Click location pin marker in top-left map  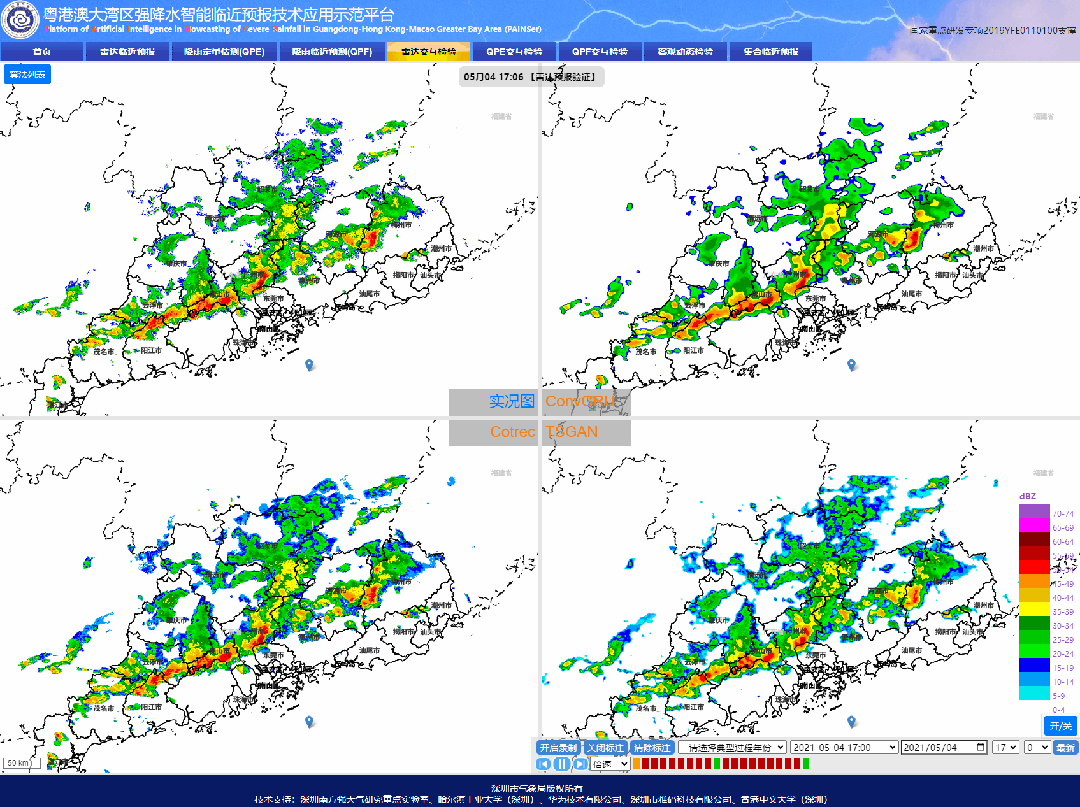[x=309, y=365]
